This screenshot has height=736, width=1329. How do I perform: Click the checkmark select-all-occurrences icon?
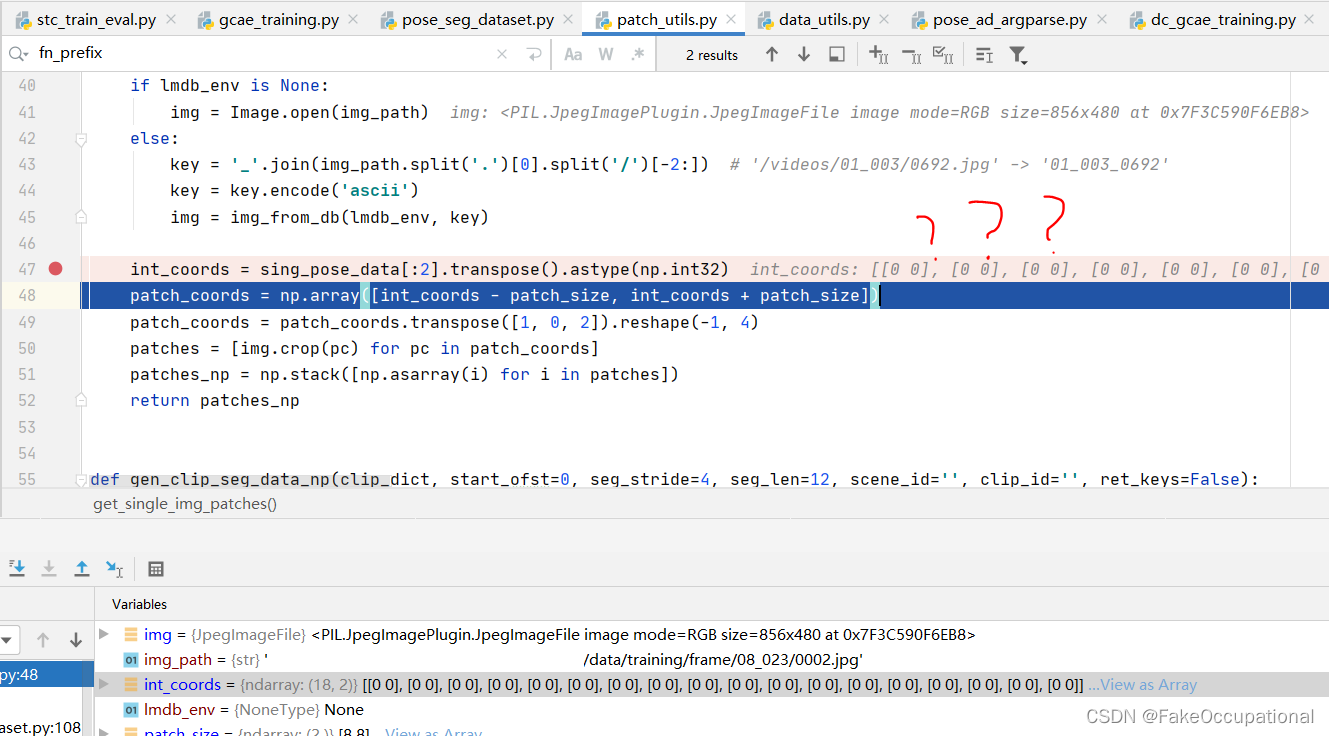[942, 55]
